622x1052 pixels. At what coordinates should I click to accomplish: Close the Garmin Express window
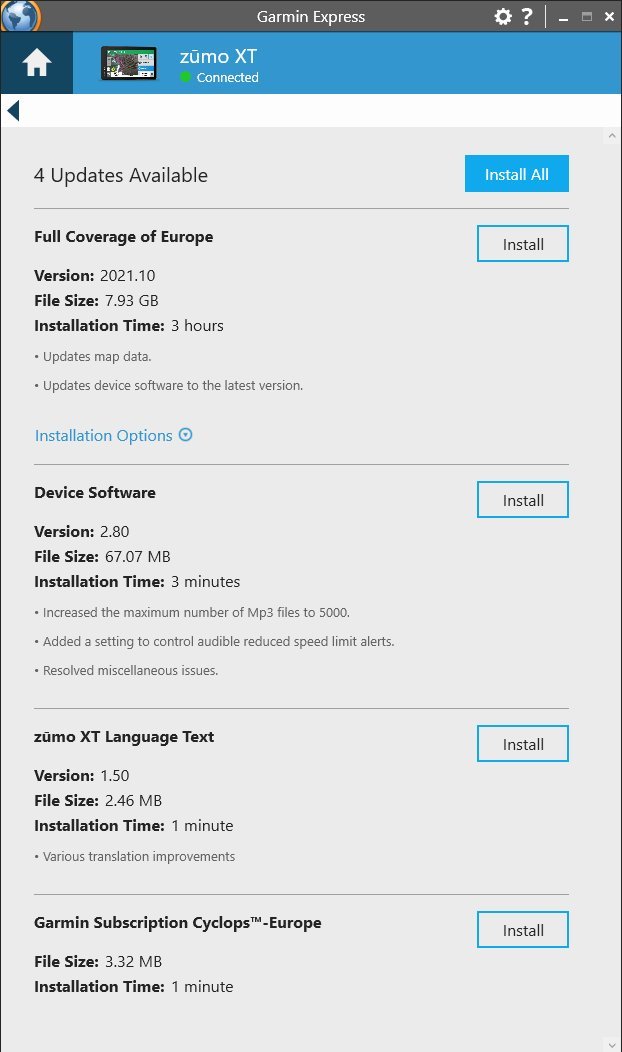(609, 16)
